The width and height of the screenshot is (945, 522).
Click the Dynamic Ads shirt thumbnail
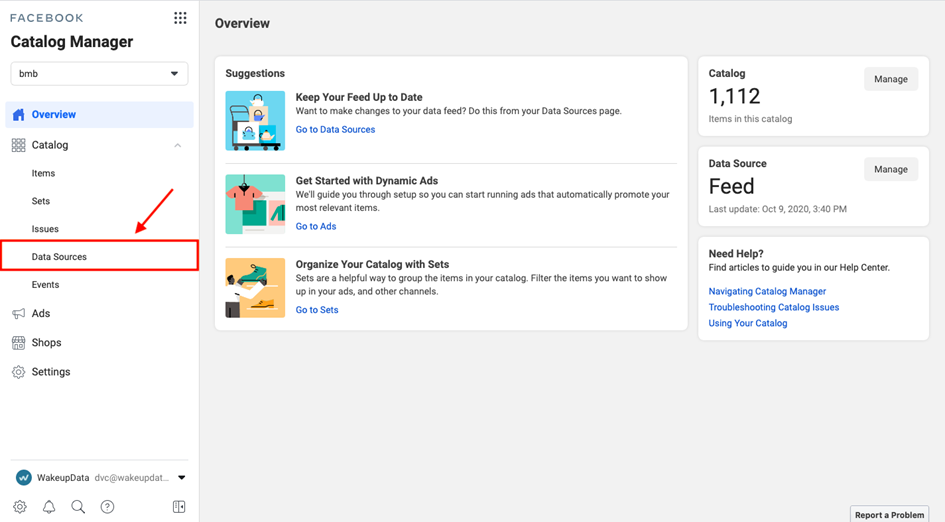pos(255,204)
